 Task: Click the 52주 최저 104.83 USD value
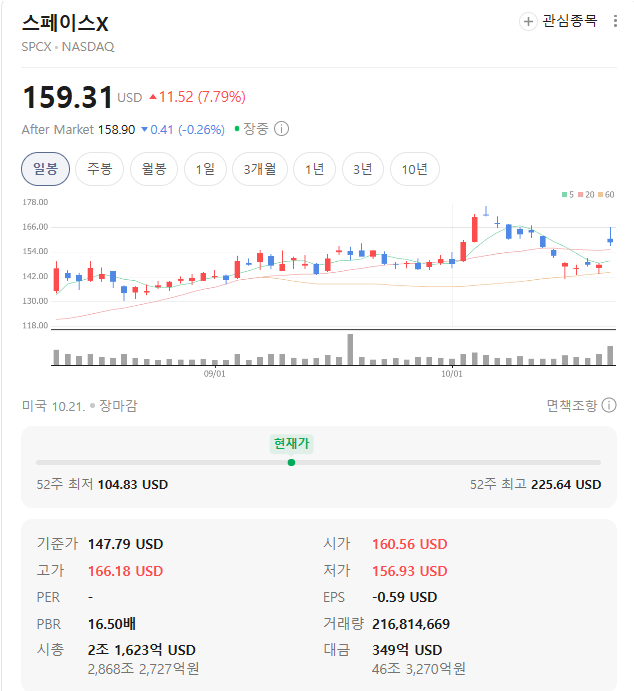click(x=133, y=485)
